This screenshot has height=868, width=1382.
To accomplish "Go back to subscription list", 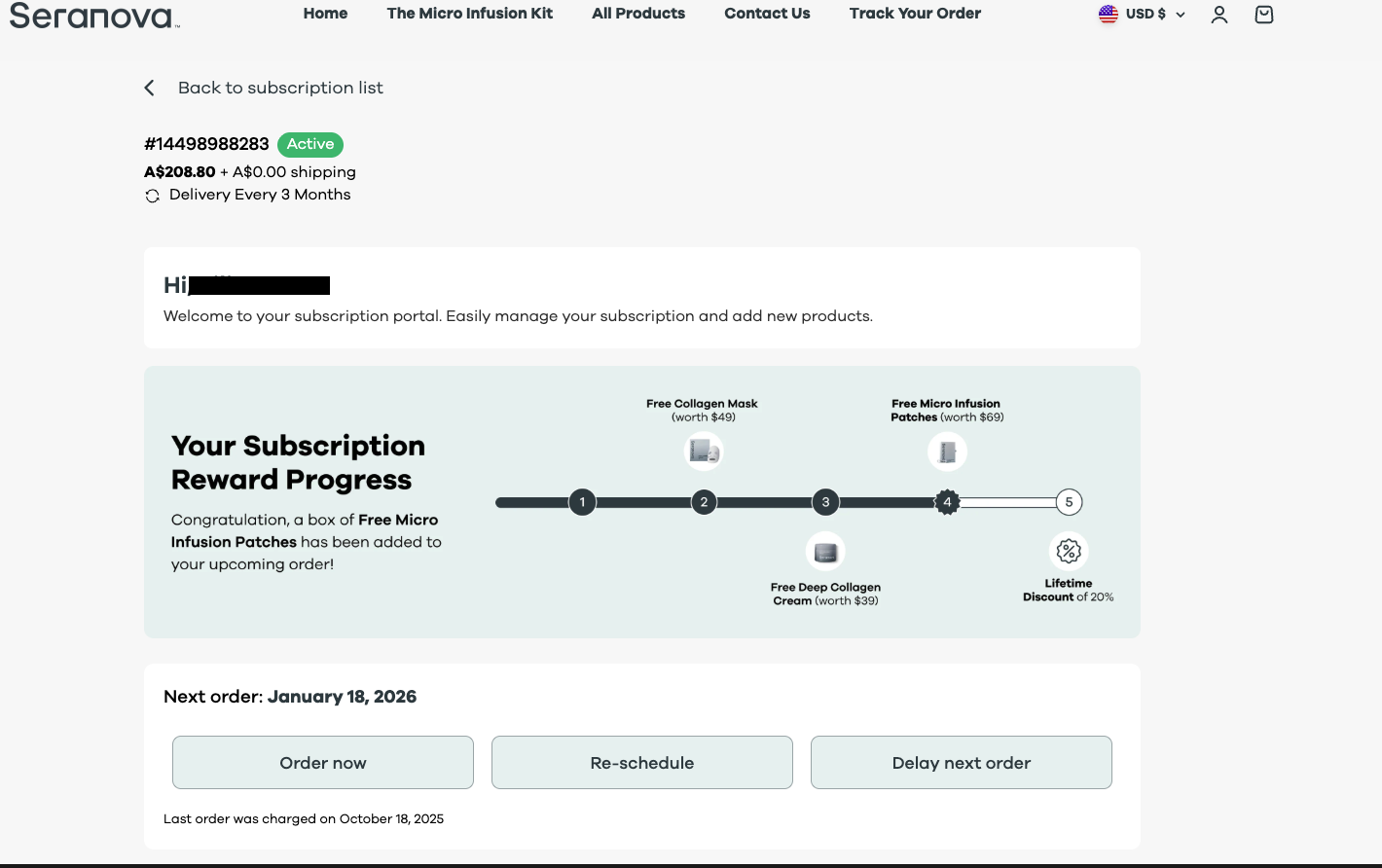I will click(x=280, y=88).
